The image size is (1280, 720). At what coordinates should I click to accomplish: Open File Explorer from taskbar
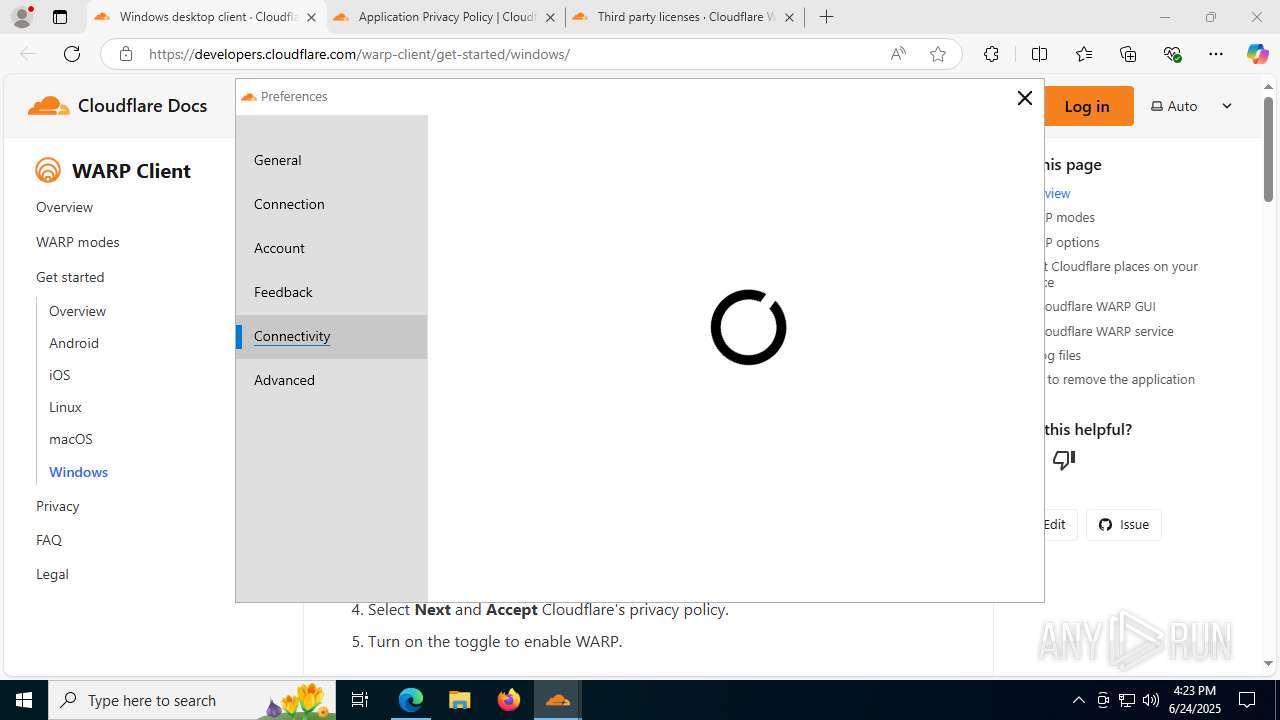pos(459,700)
